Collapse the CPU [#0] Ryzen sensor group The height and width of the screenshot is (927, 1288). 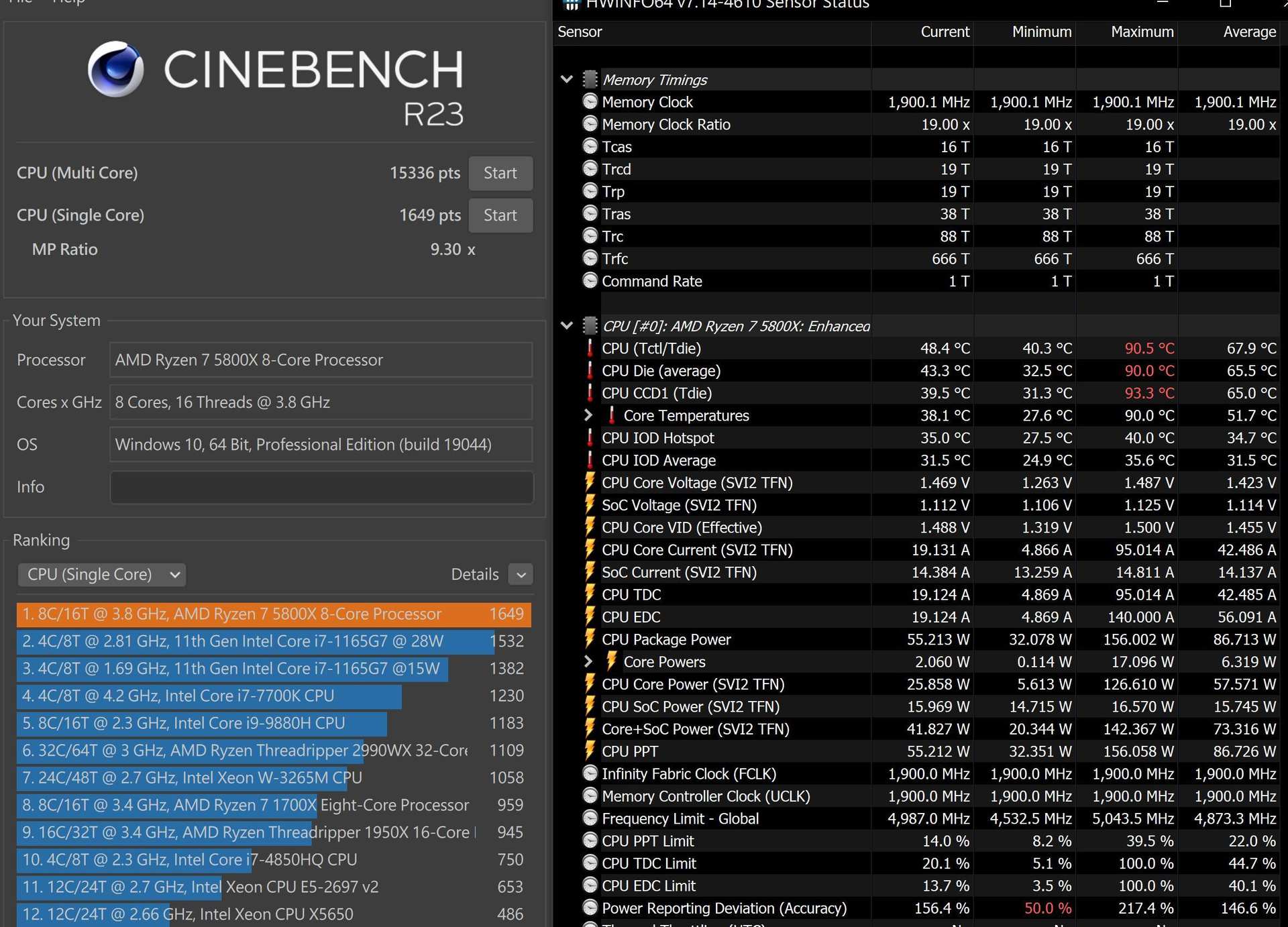pos(567,326)
